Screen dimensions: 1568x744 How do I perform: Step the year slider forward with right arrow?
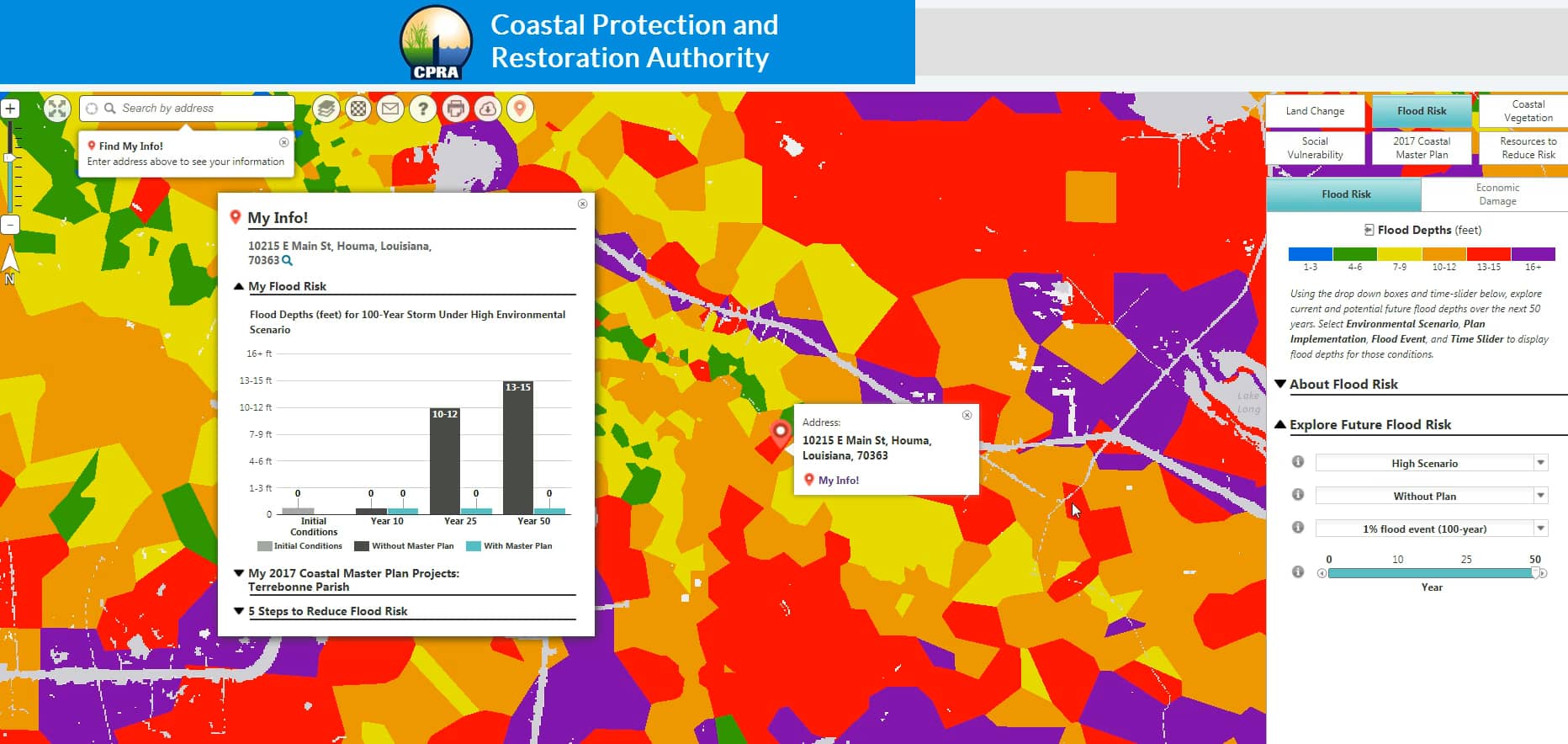(x=1543, y=573)
